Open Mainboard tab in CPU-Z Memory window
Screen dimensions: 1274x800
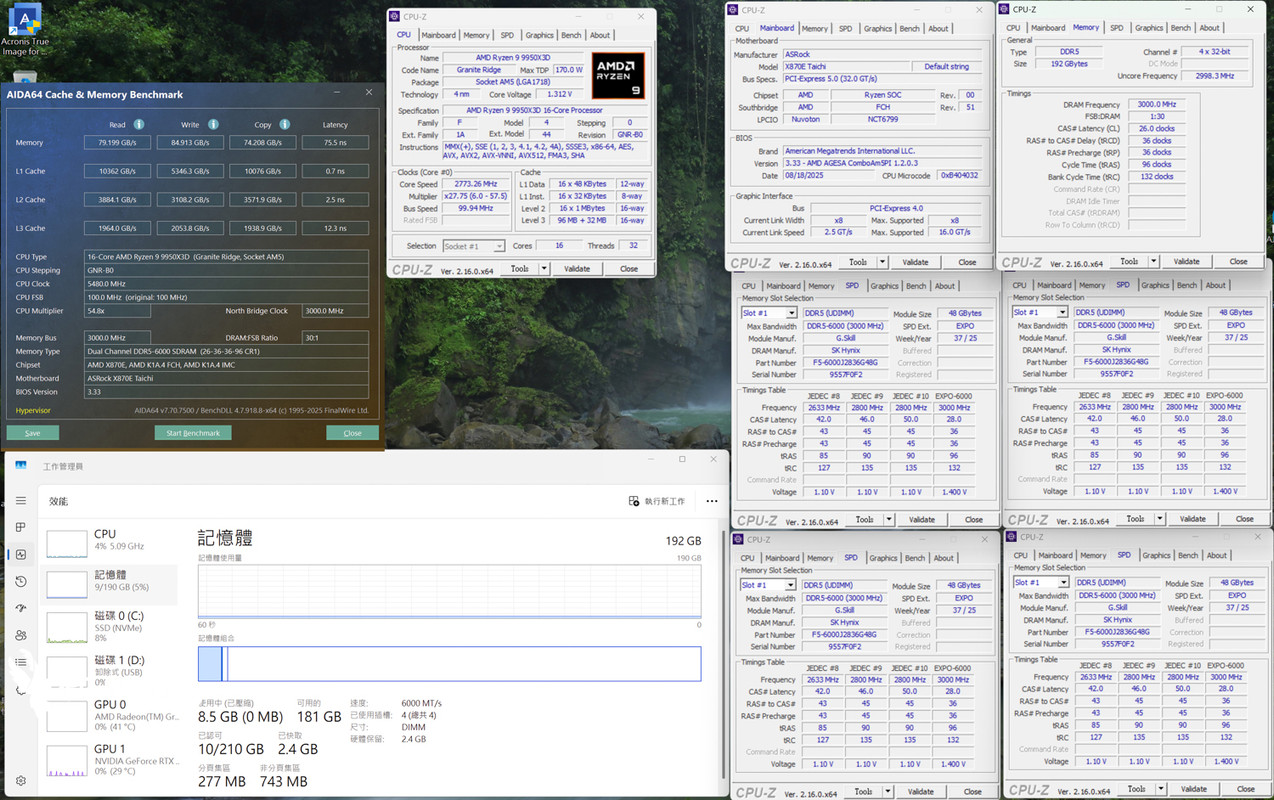[1048, 28]
